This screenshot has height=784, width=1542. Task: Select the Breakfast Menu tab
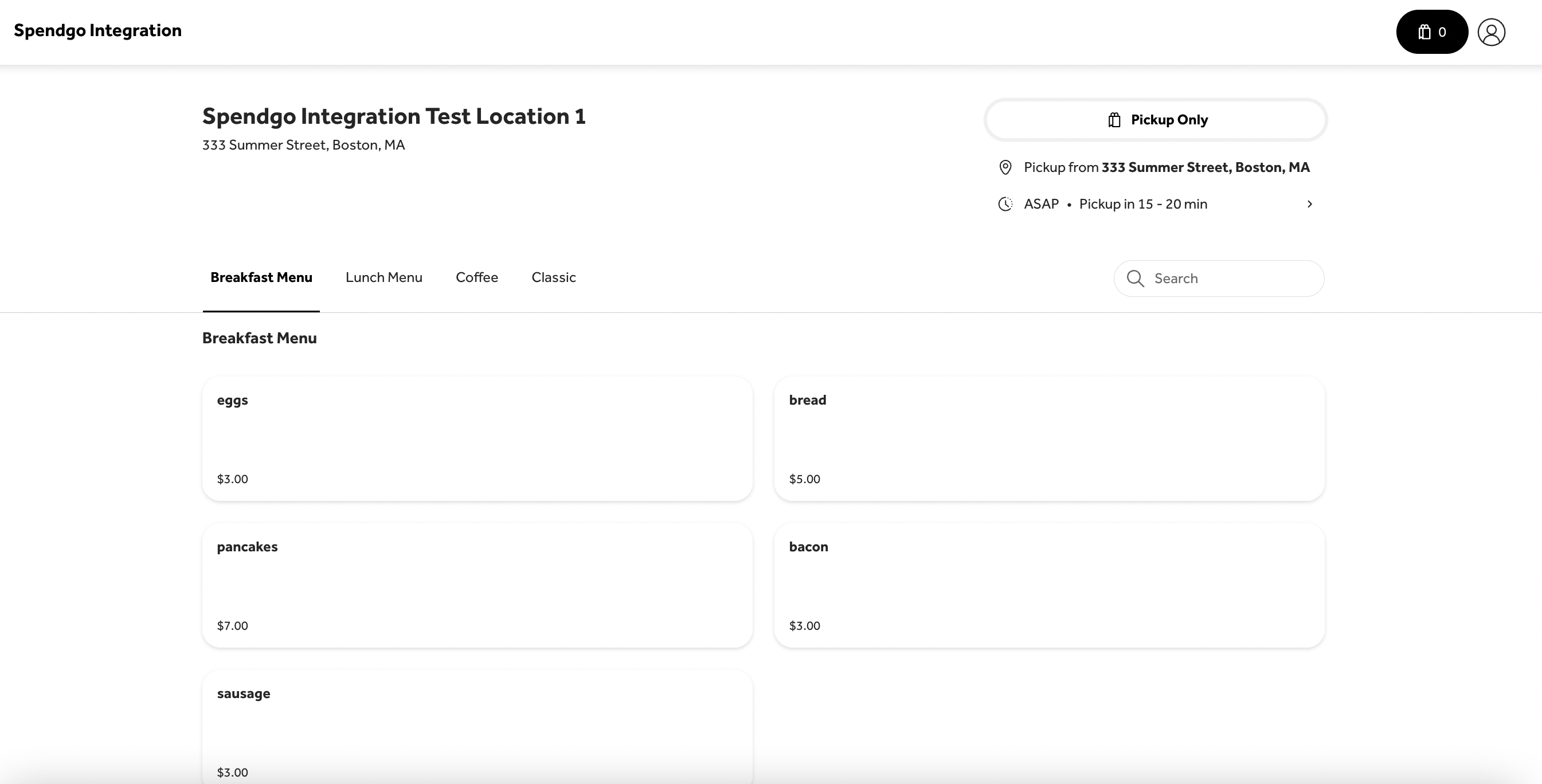261,278
